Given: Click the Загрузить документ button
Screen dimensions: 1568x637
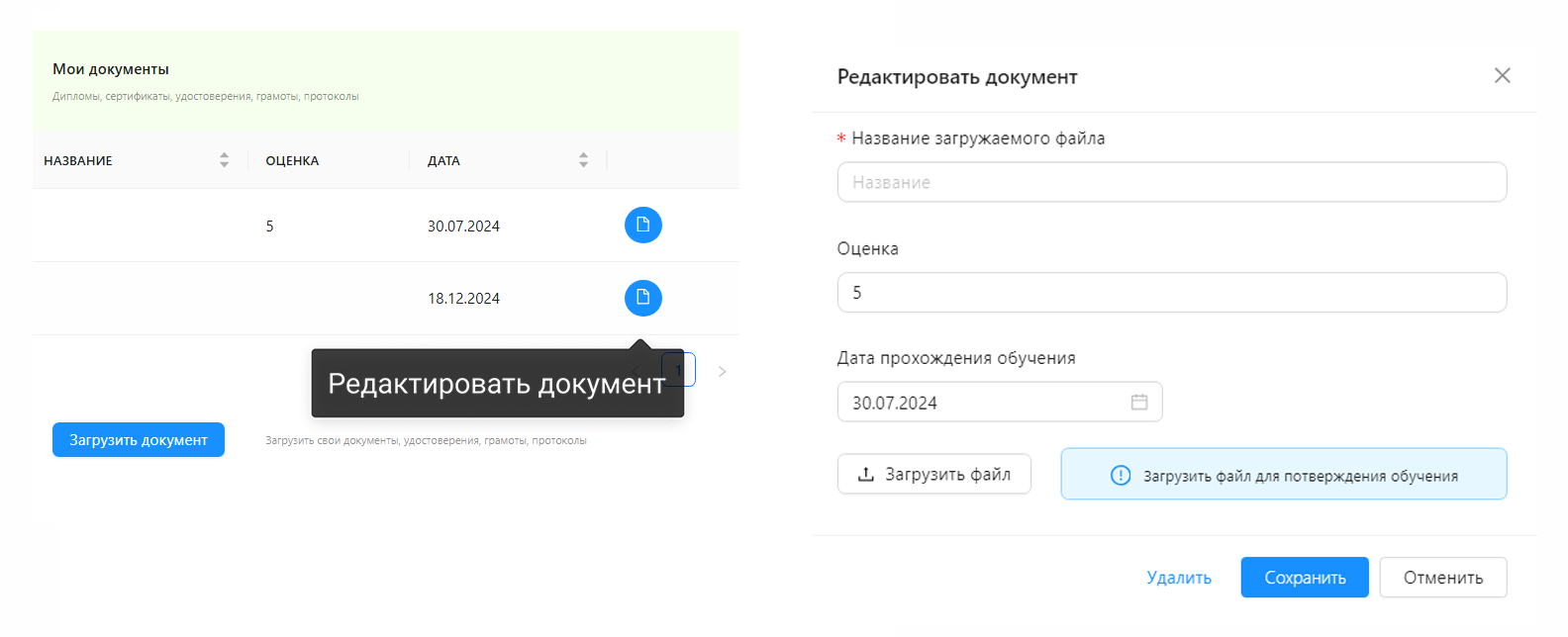Looking at the screenshot, I should pyautogui.click(x=139, y=440).
